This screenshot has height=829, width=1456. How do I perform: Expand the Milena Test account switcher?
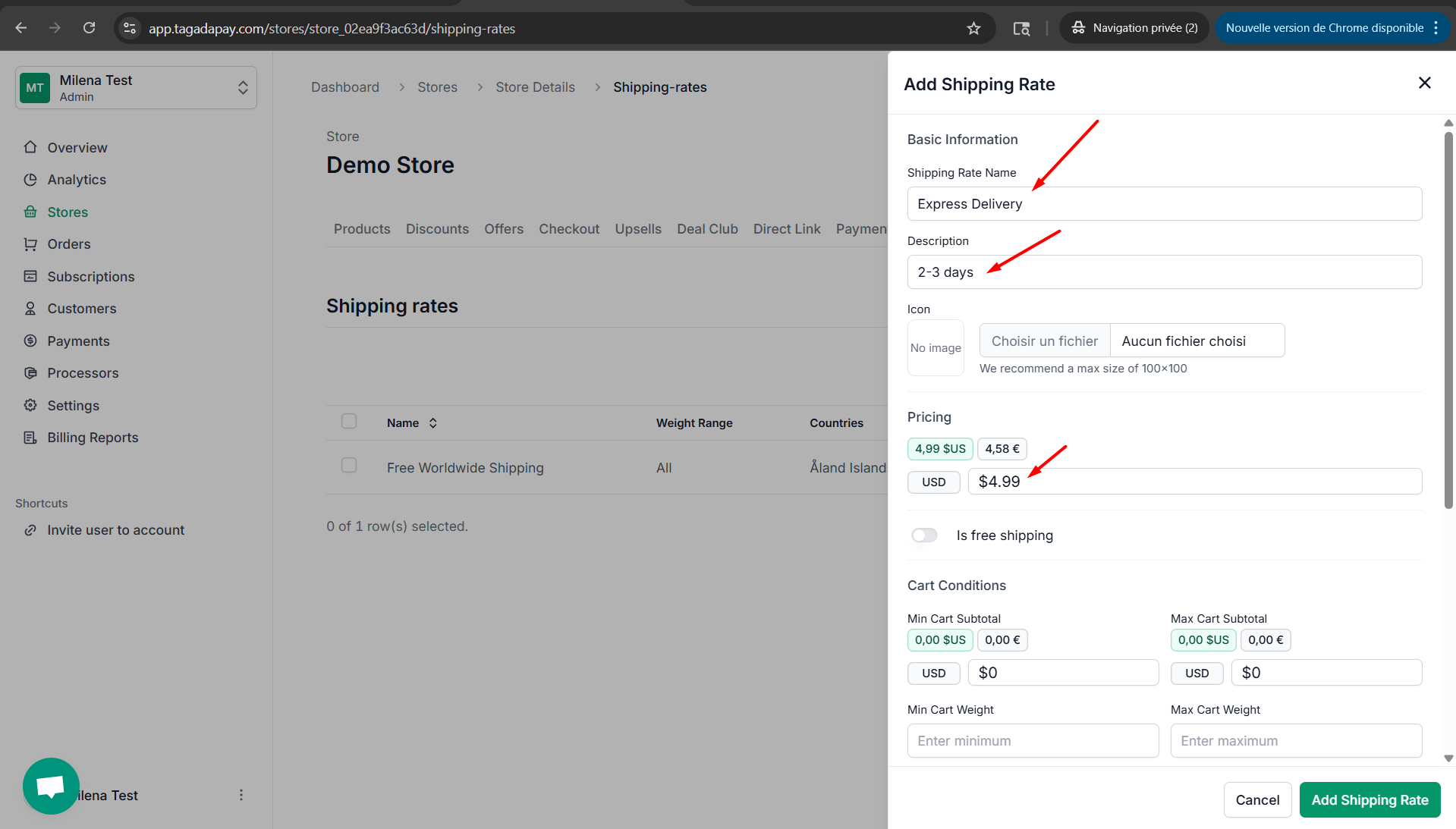(136, 88)
